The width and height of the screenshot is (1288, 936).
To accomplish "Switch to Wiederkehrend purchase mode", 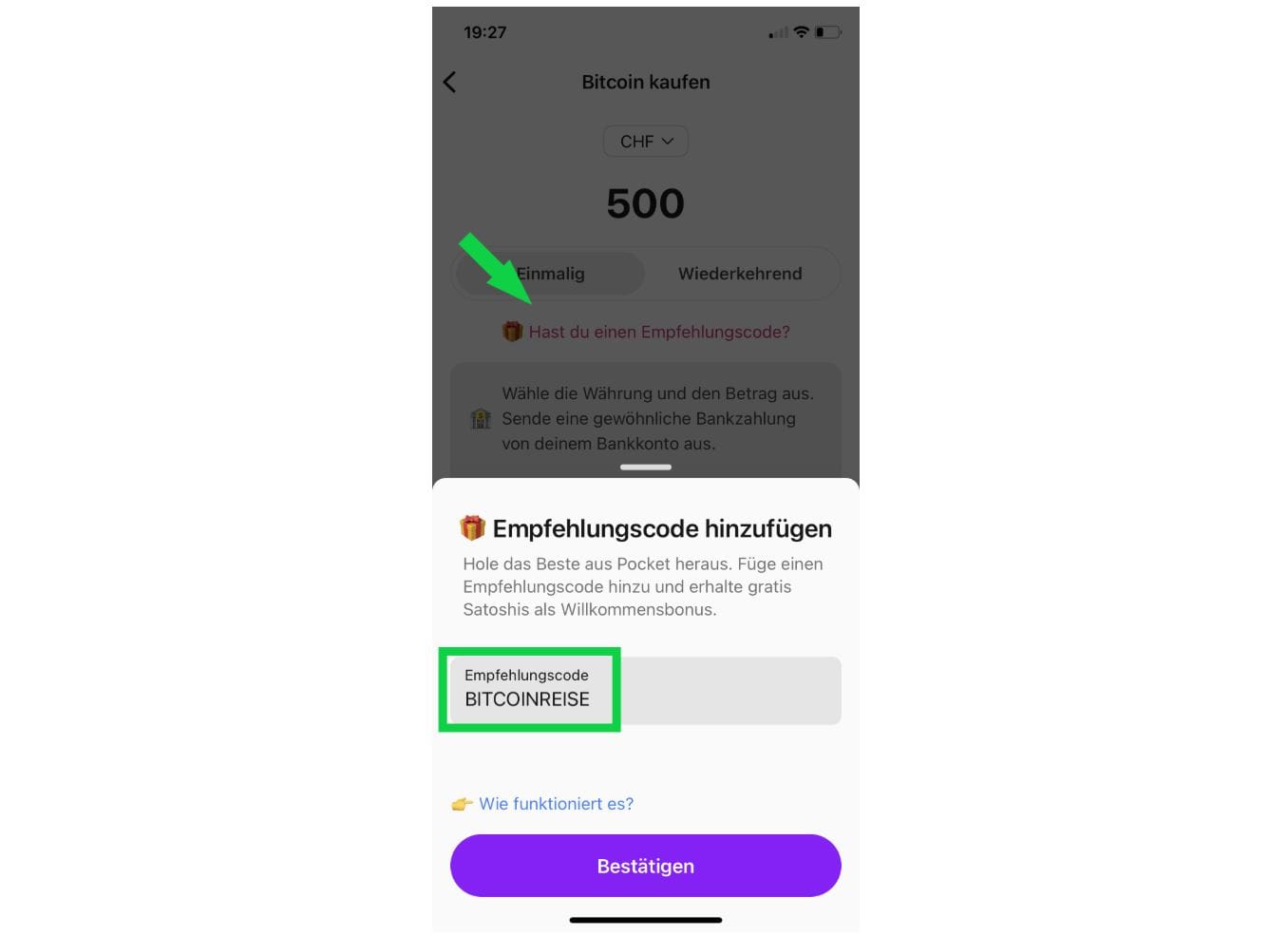I will [740, 274].
